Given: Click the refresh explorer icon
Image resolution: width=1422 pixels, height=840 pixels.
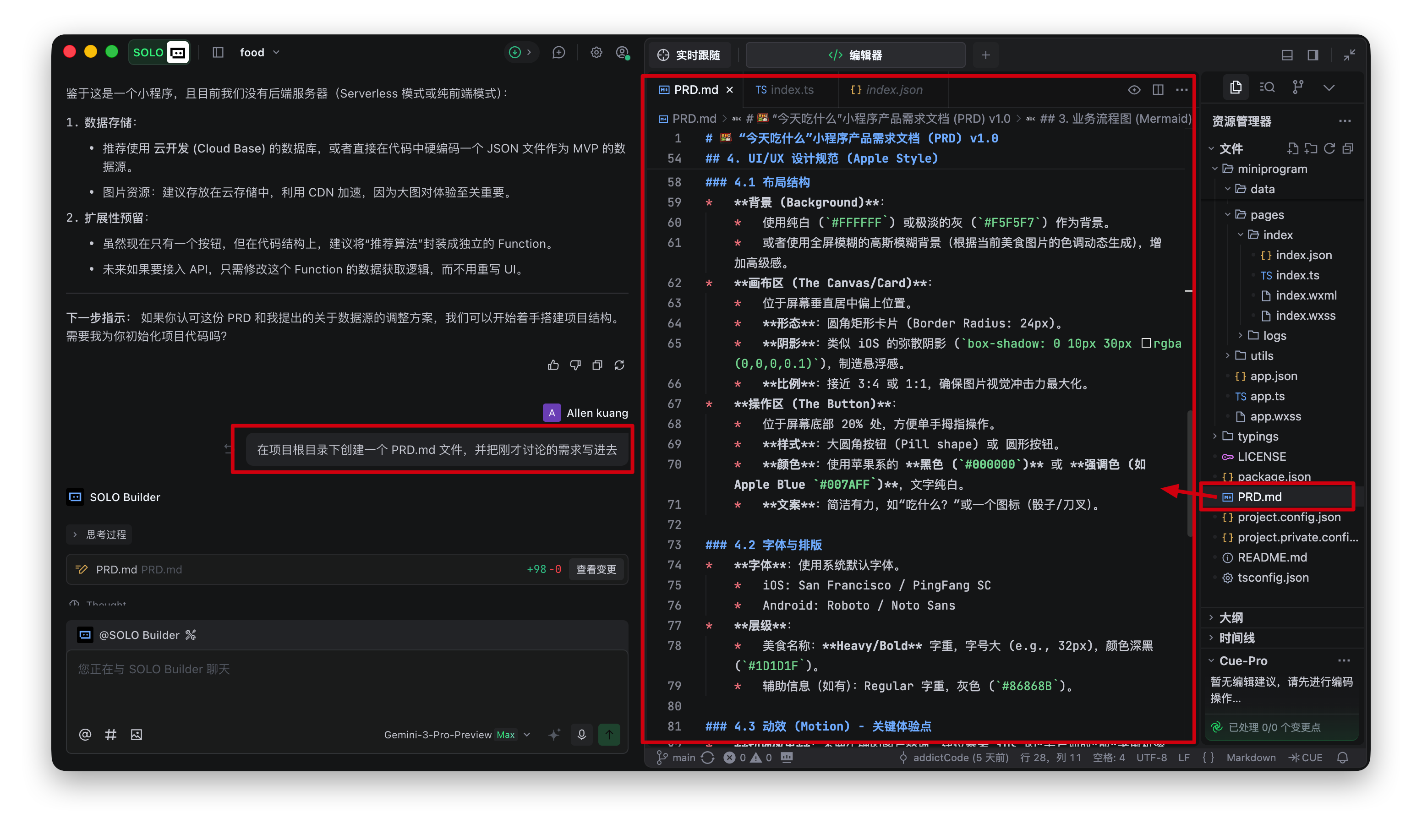Looking at the screenshot, I should [1329, 148].
